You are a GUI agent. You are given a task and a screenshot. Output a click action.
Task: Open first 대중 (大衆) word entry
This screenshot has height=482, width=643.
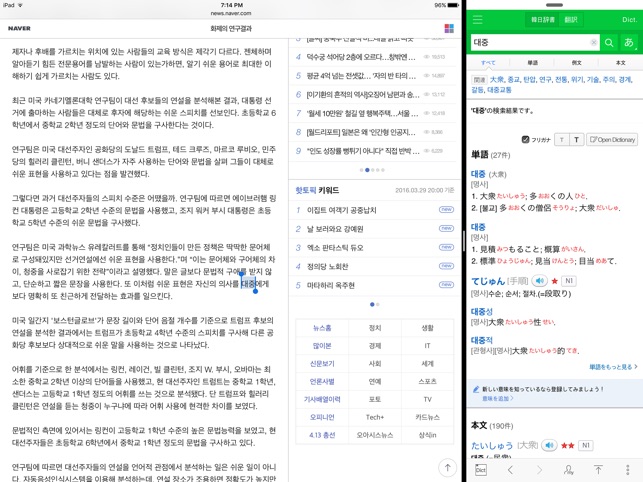[478, 174]
